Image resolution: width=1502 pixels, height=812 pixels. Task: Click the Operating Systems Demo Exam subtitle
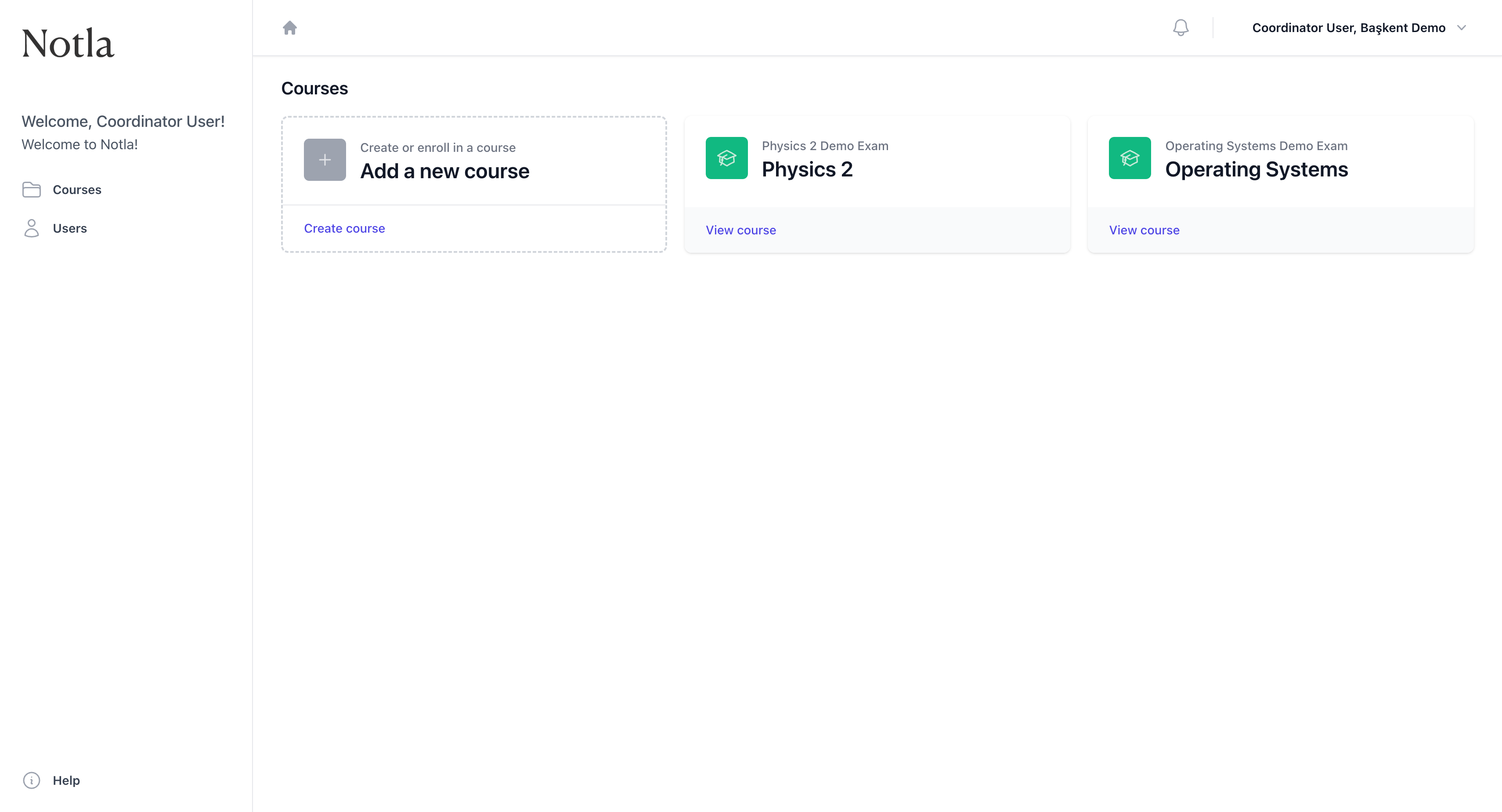tap(1256, 146)
